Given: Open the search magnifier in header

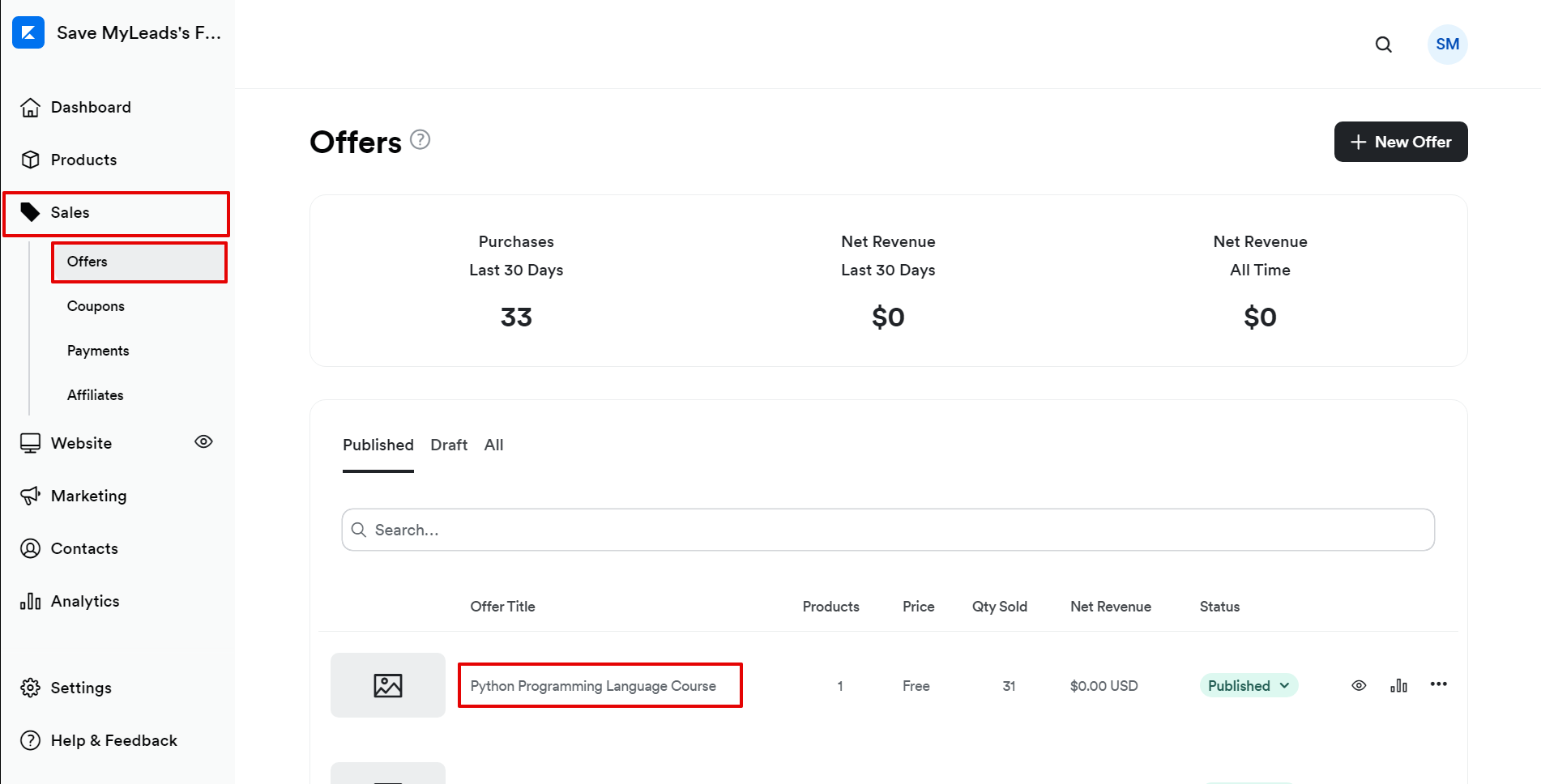Looking at the screenshot, I should tap(1384, 45).
